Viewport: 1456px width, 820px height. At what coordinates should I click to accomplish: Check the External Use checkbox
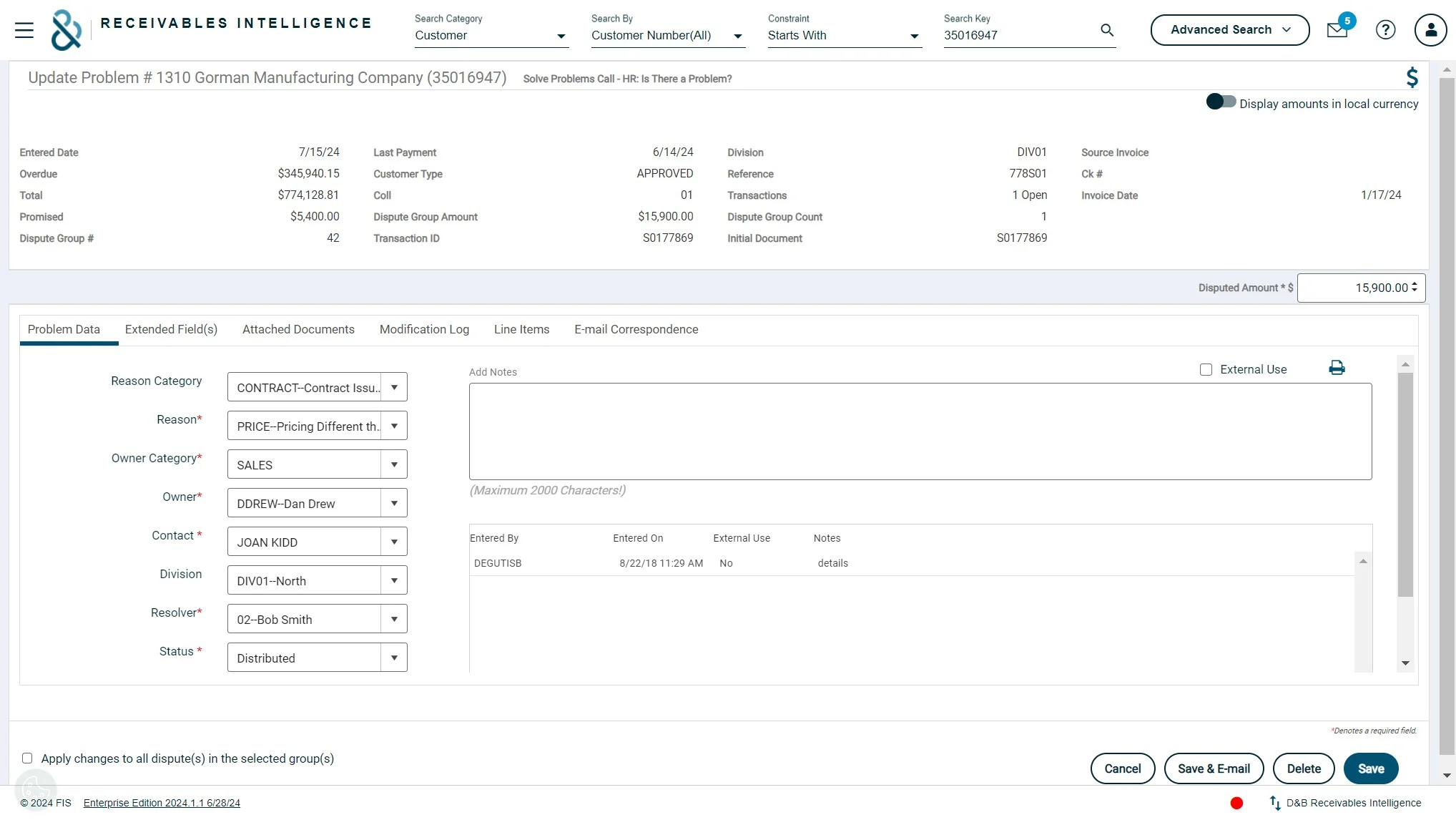[1206, 370]
